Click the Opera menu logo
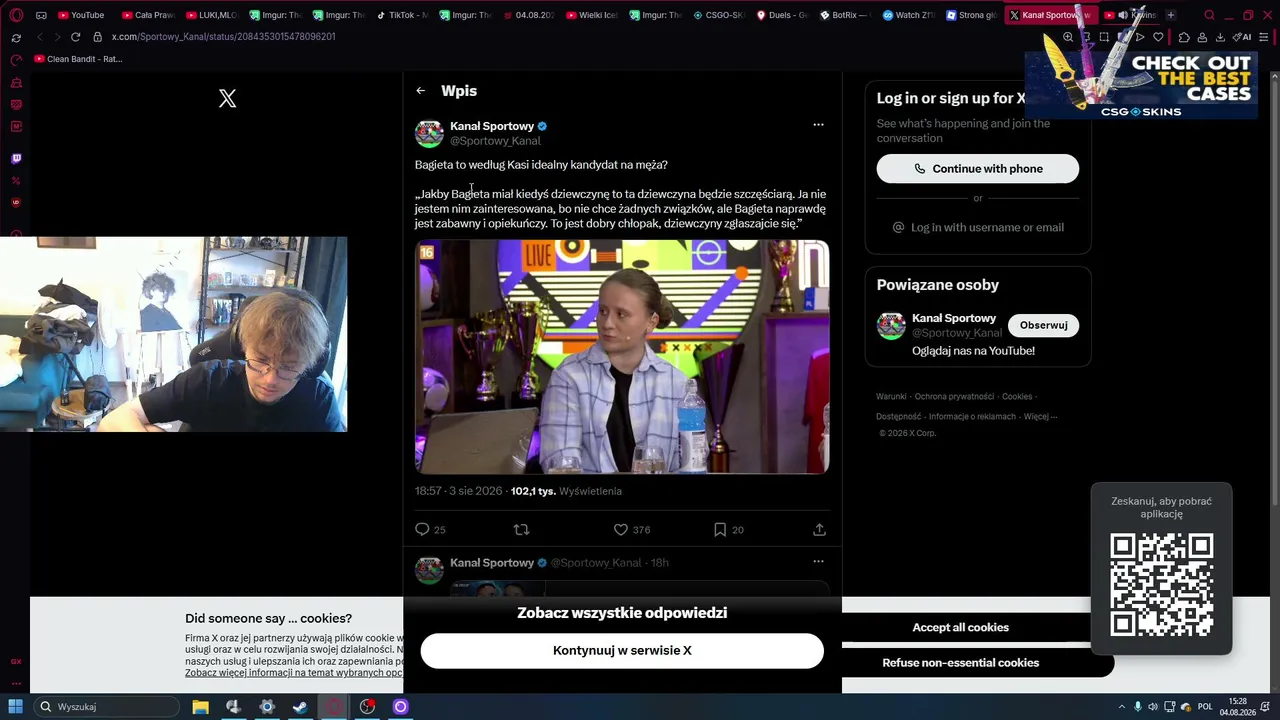 pos(16,15)
